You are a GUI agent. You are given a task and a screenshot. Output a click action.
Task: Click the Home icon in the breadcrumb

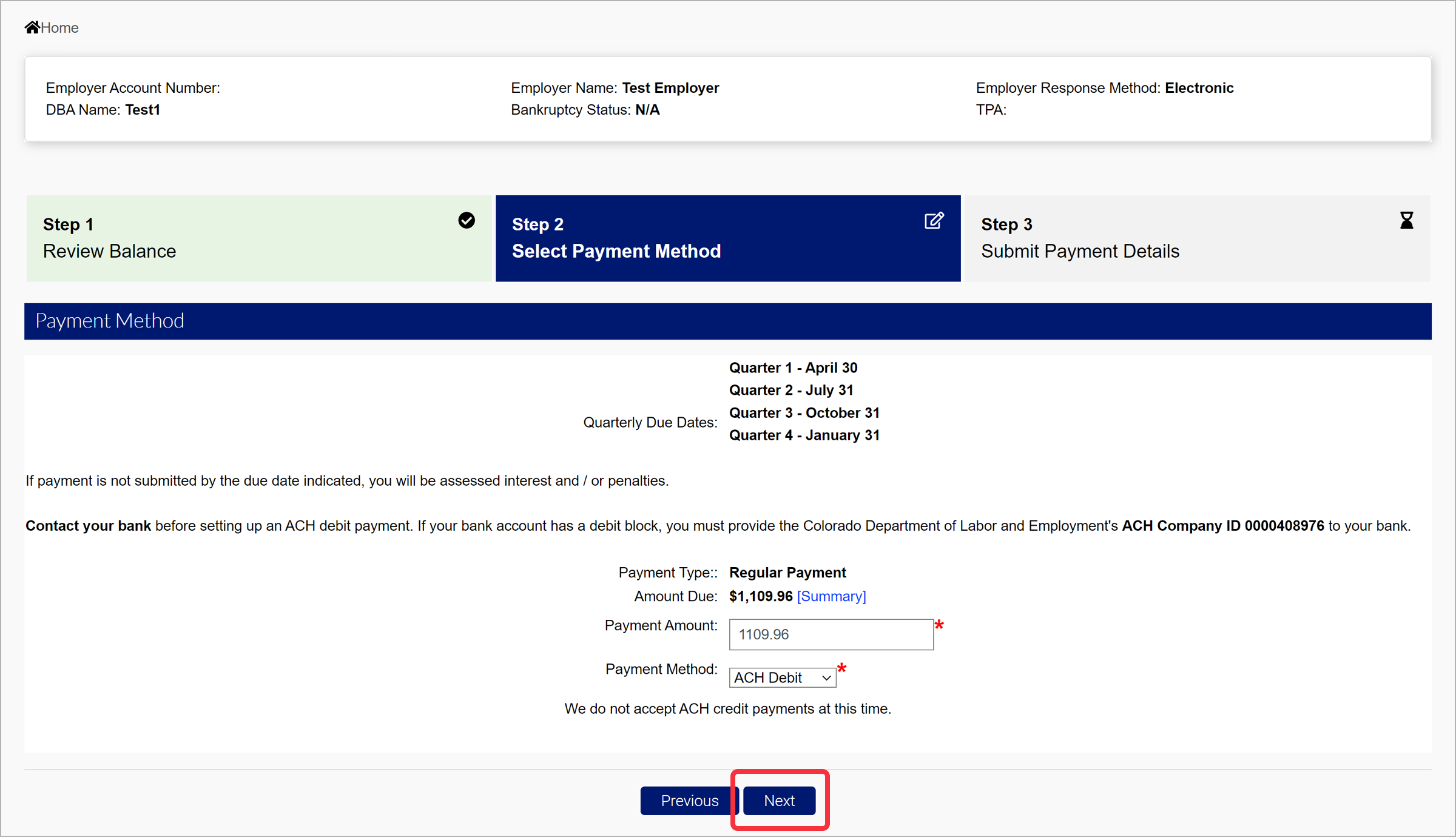[33, 26]
